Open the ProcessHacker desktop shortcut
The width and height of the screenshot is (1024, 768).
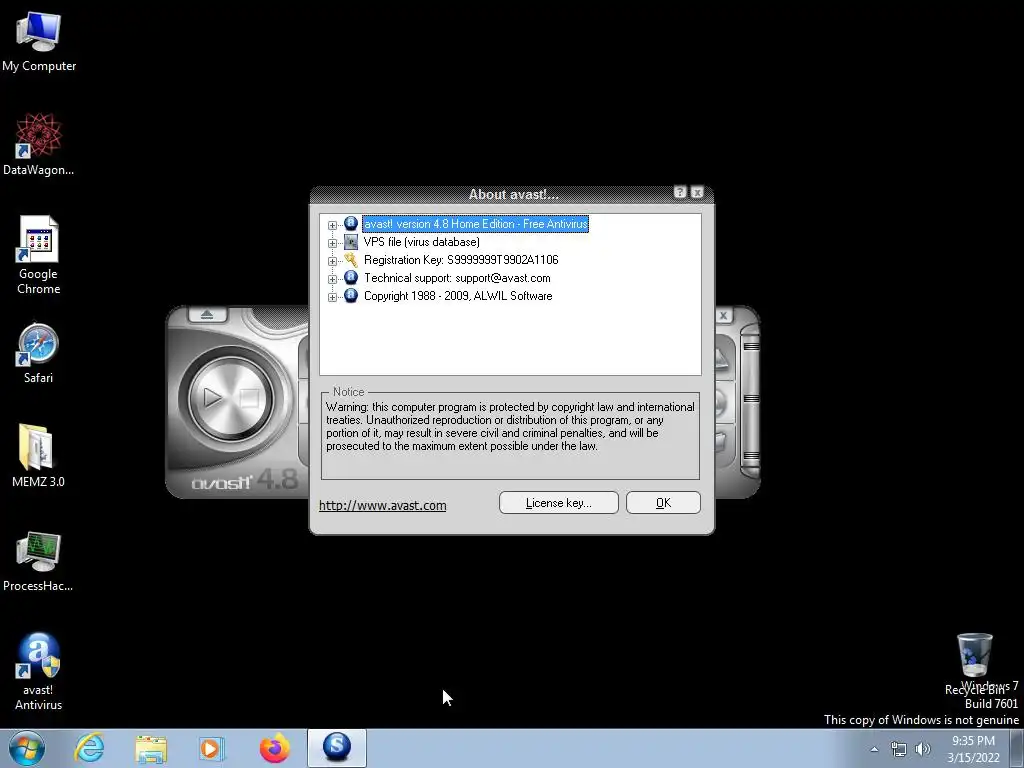(x=39, y=561)
